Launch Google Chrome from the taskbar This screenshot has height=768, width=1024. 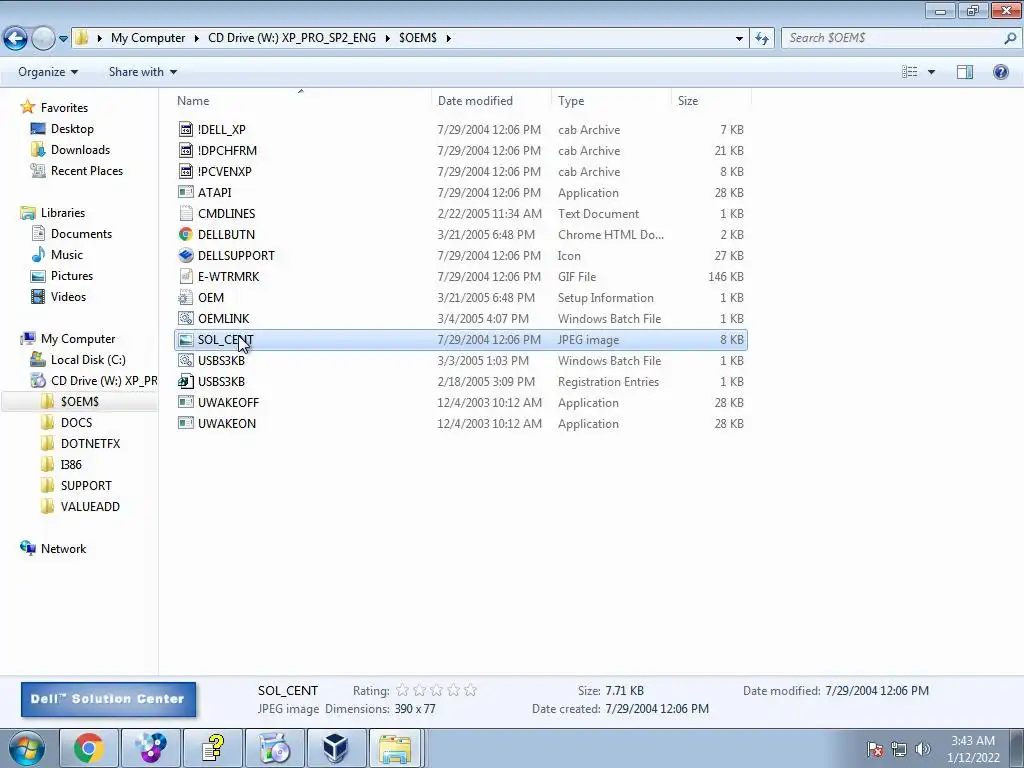pos(88,748)
